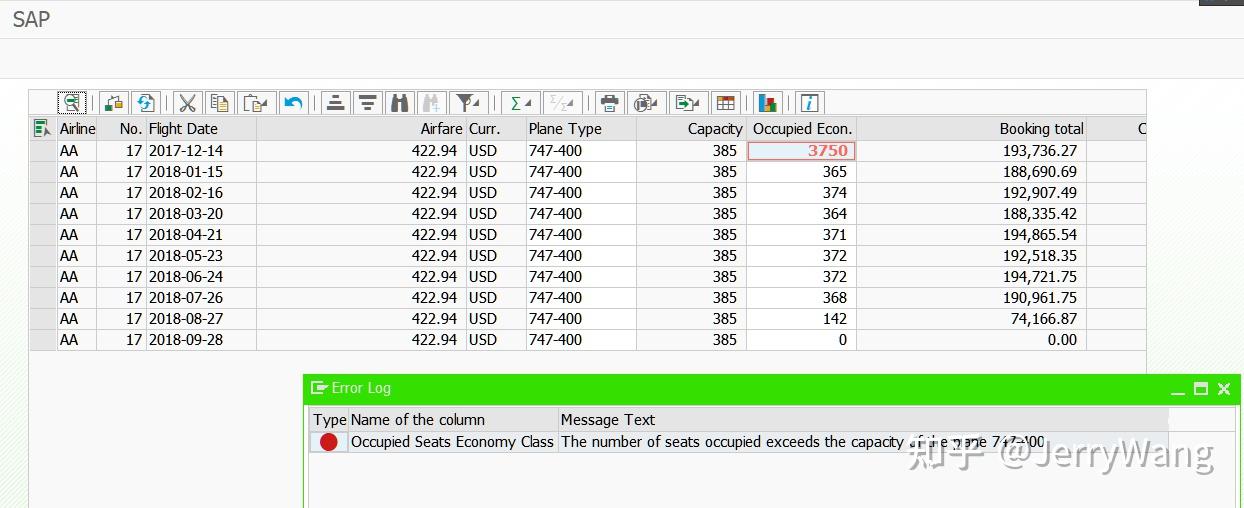Click the Subtotals toolbar icon

coord(562,102)
